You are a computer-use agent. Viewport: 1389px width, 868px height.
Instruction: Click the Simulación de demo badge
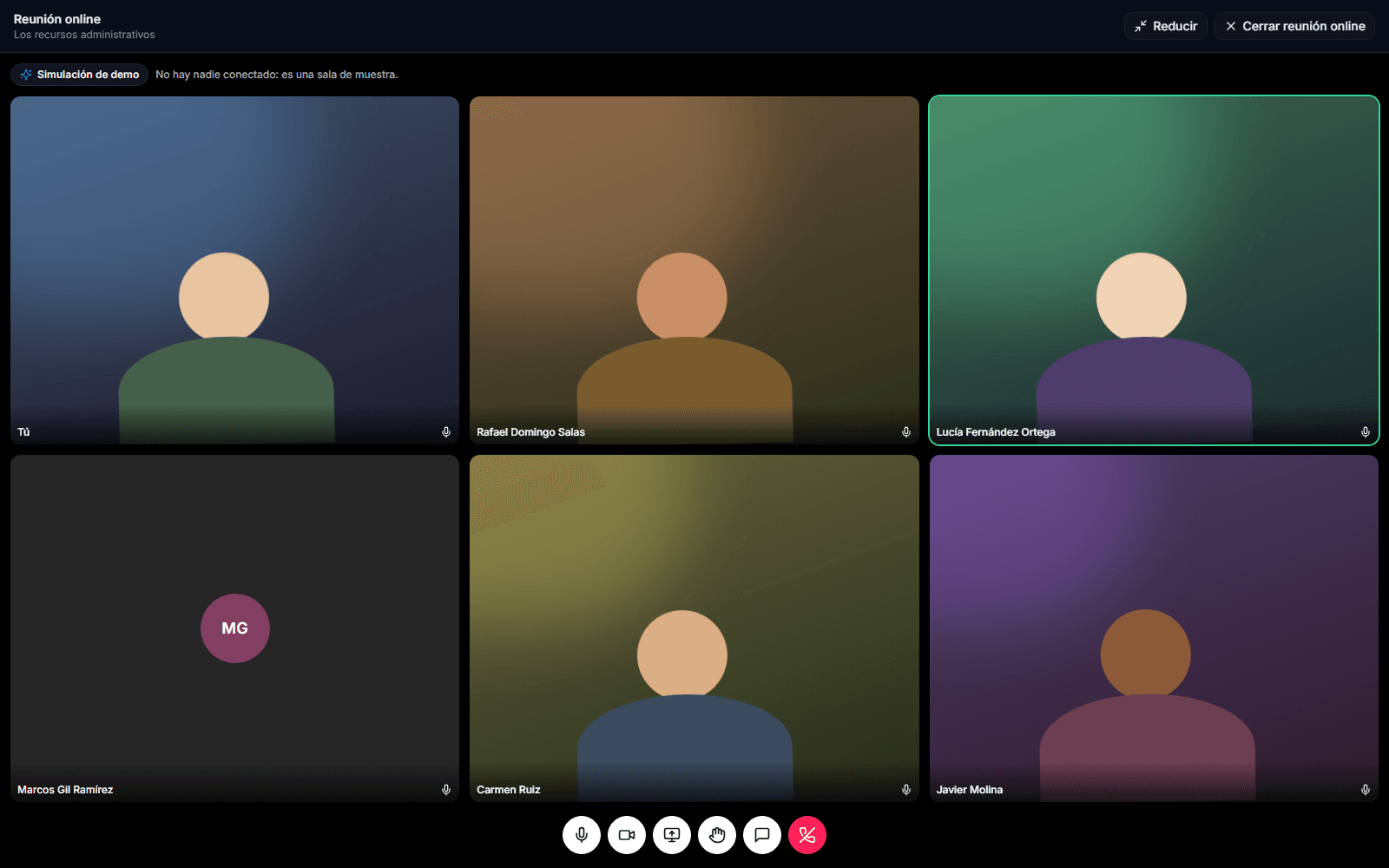tap(80, 75)
